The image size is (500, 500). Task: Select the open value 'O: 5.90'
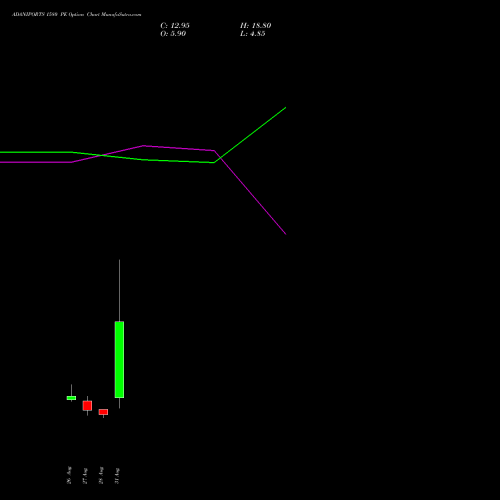tap(173, 34)
